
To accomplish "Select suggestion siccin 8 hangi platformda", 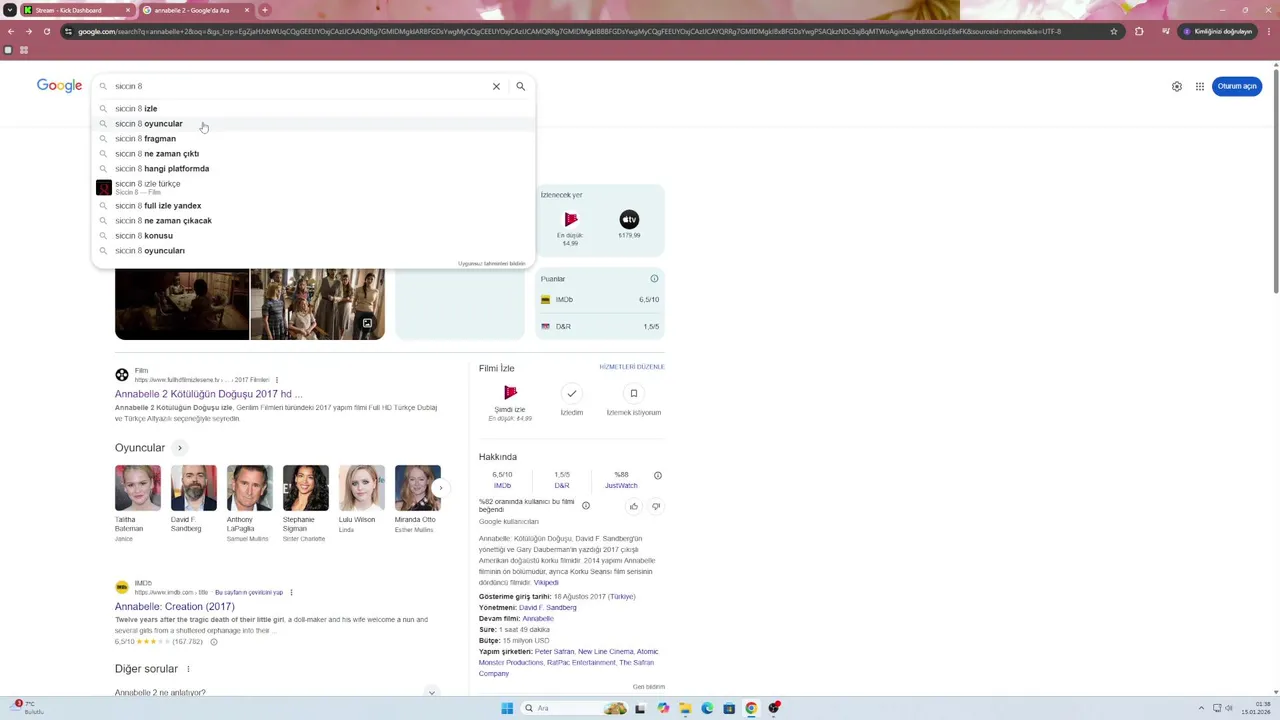I will click(x=314, y=168).
